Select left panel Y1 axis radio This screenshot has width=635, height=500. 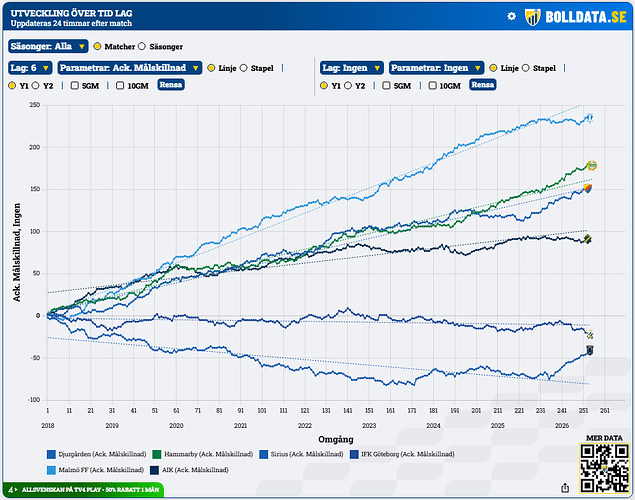[12, 85]
